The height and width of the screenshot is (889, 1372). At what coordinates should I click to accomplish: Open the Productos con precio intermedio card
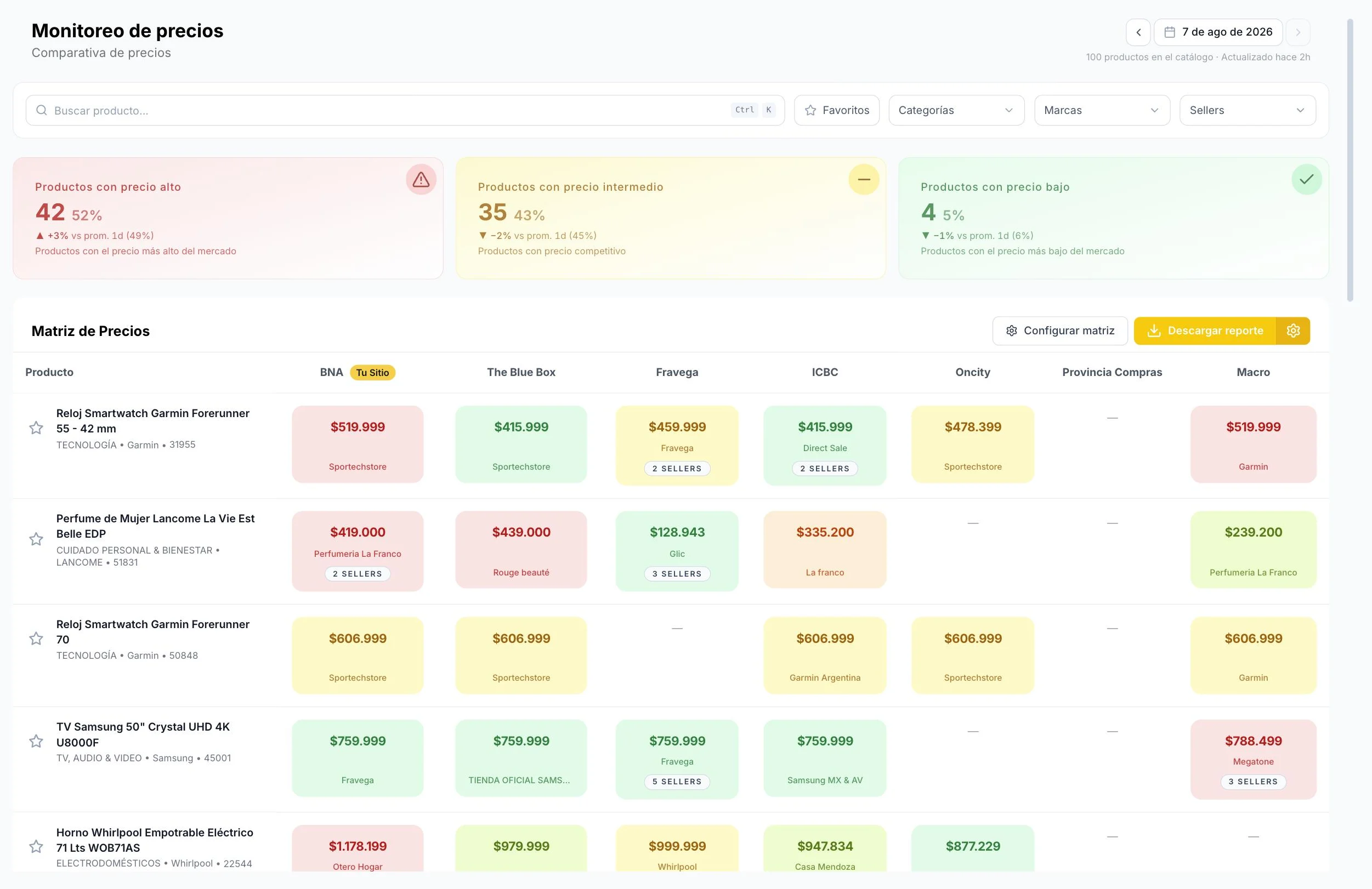coord(671,218)
